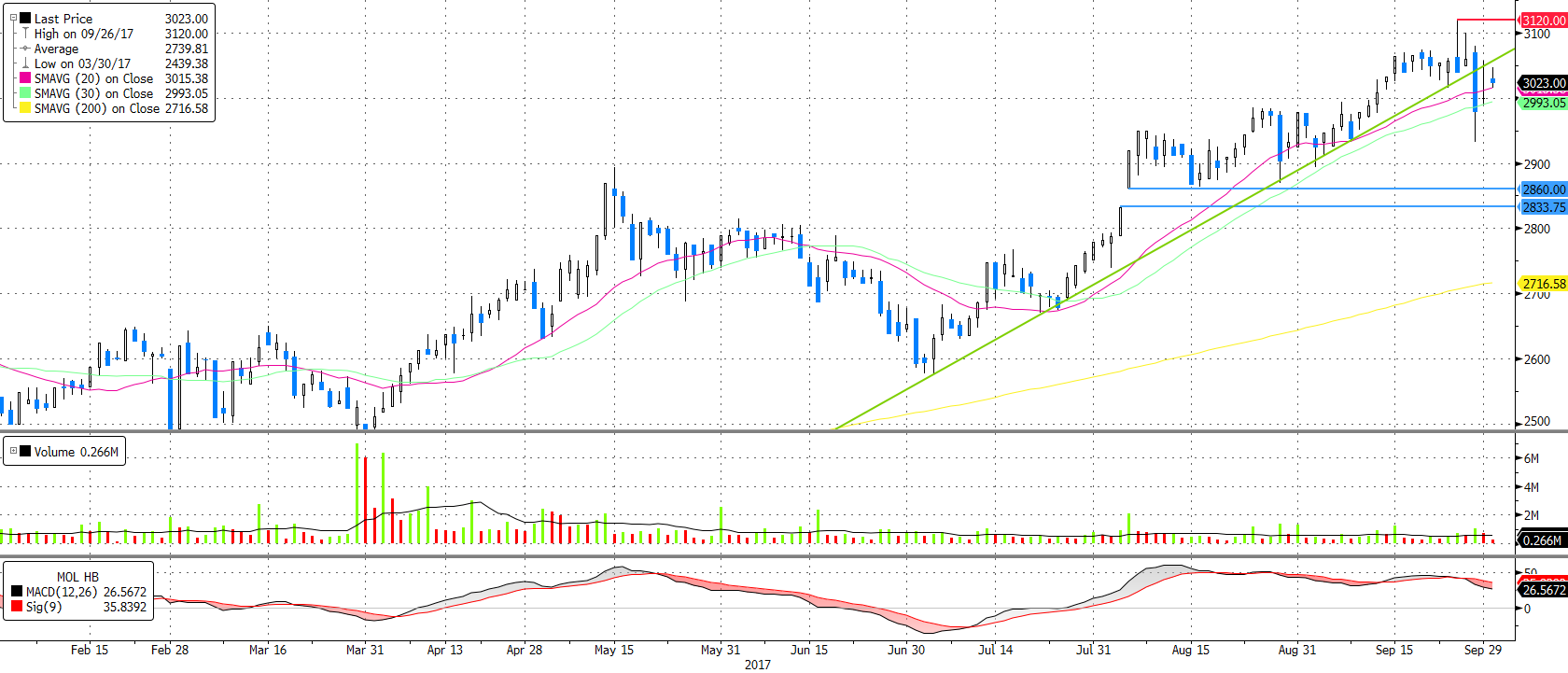The image size is (1568, 673).
Task: Collapse the price legend box expander
Action: click(x=13, y=18)
